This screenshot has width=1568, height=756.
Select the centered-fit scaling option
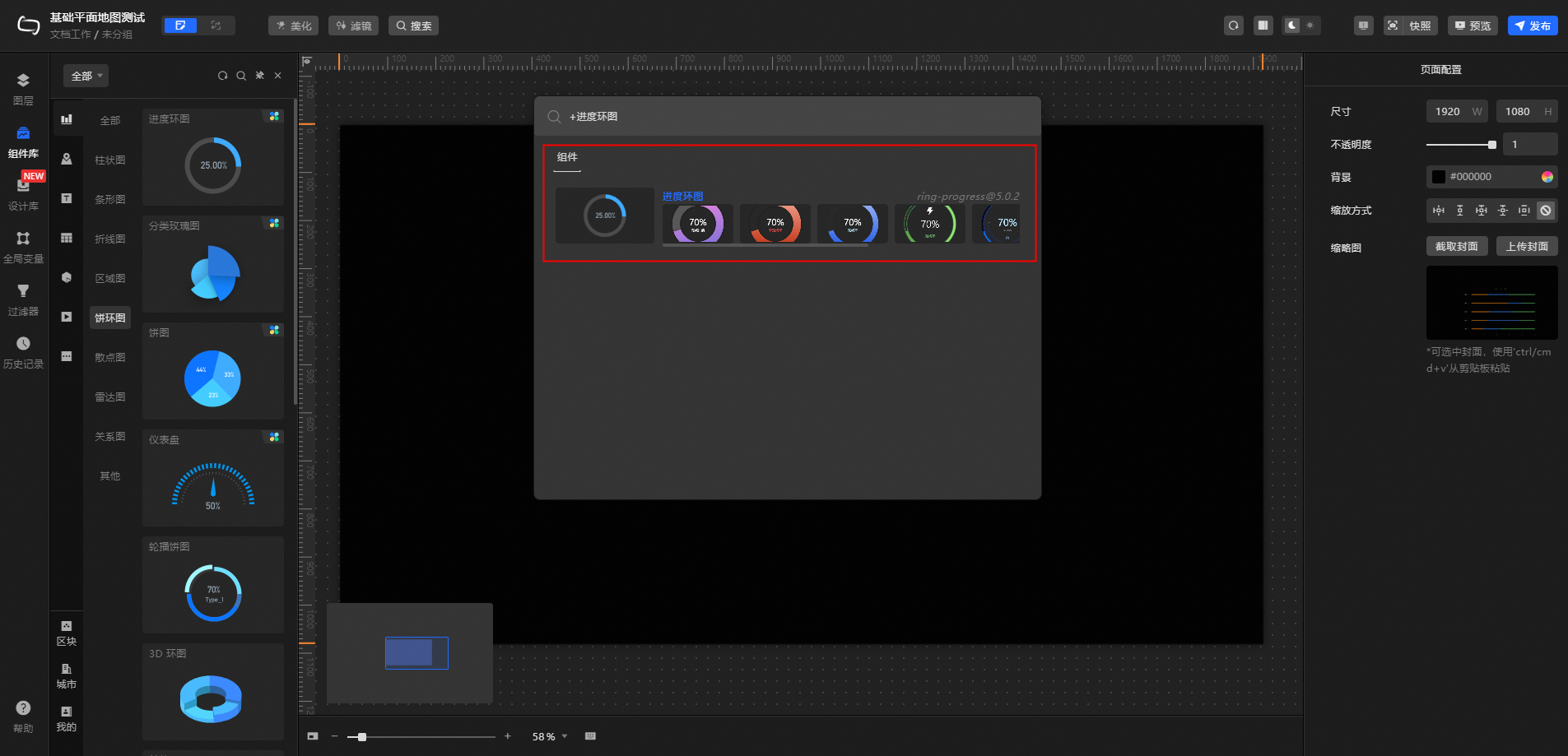(x=1524, y=211)
